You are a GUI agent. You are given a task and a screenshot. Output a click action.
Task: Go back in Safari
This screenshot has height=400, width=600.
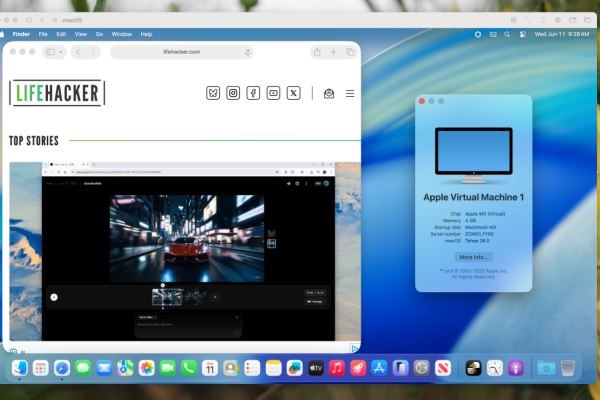click(78, 52)
